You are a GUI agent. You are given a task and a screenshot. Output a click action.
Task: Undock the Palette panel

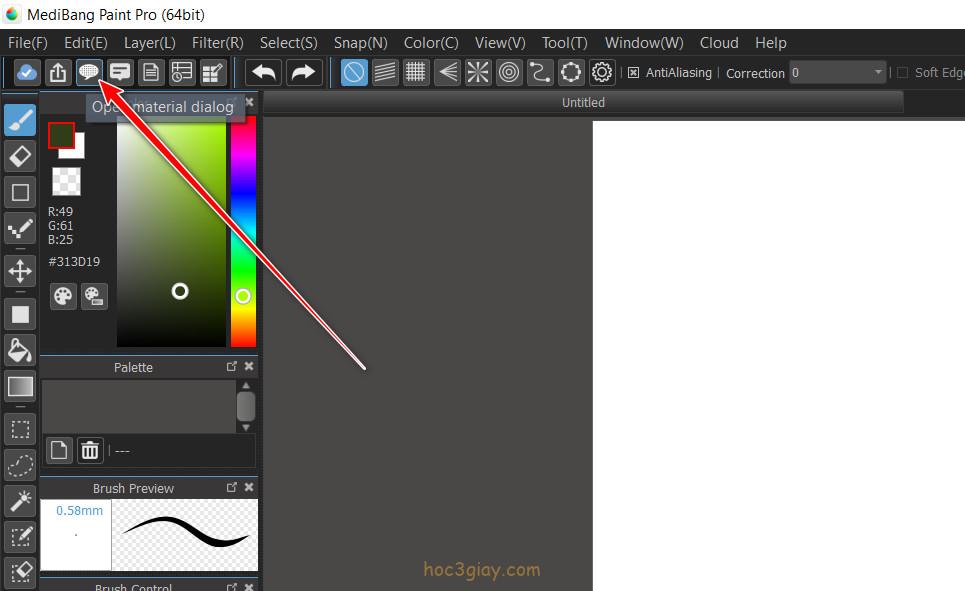232,367
